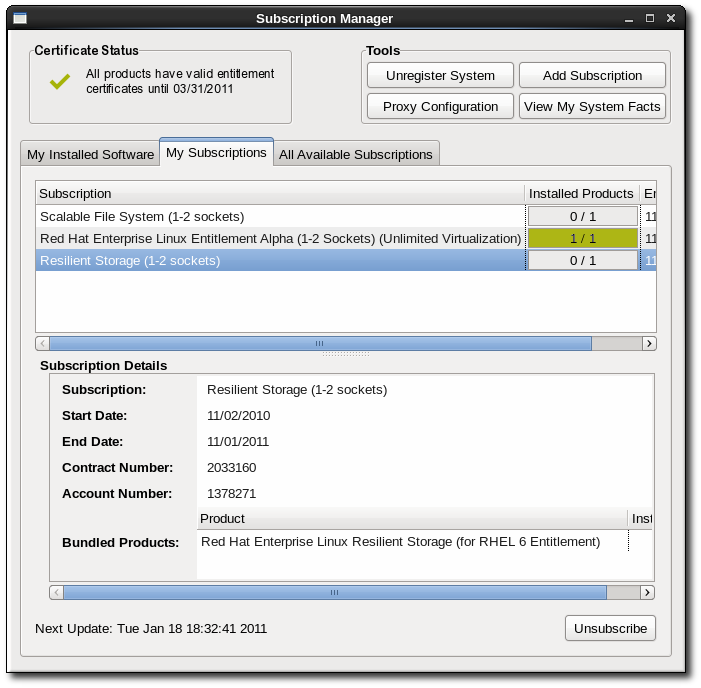The height and width of the screenshot is (688, 701).
Task: Sort by Installed Products column header
Action: (x=581, y=194)
